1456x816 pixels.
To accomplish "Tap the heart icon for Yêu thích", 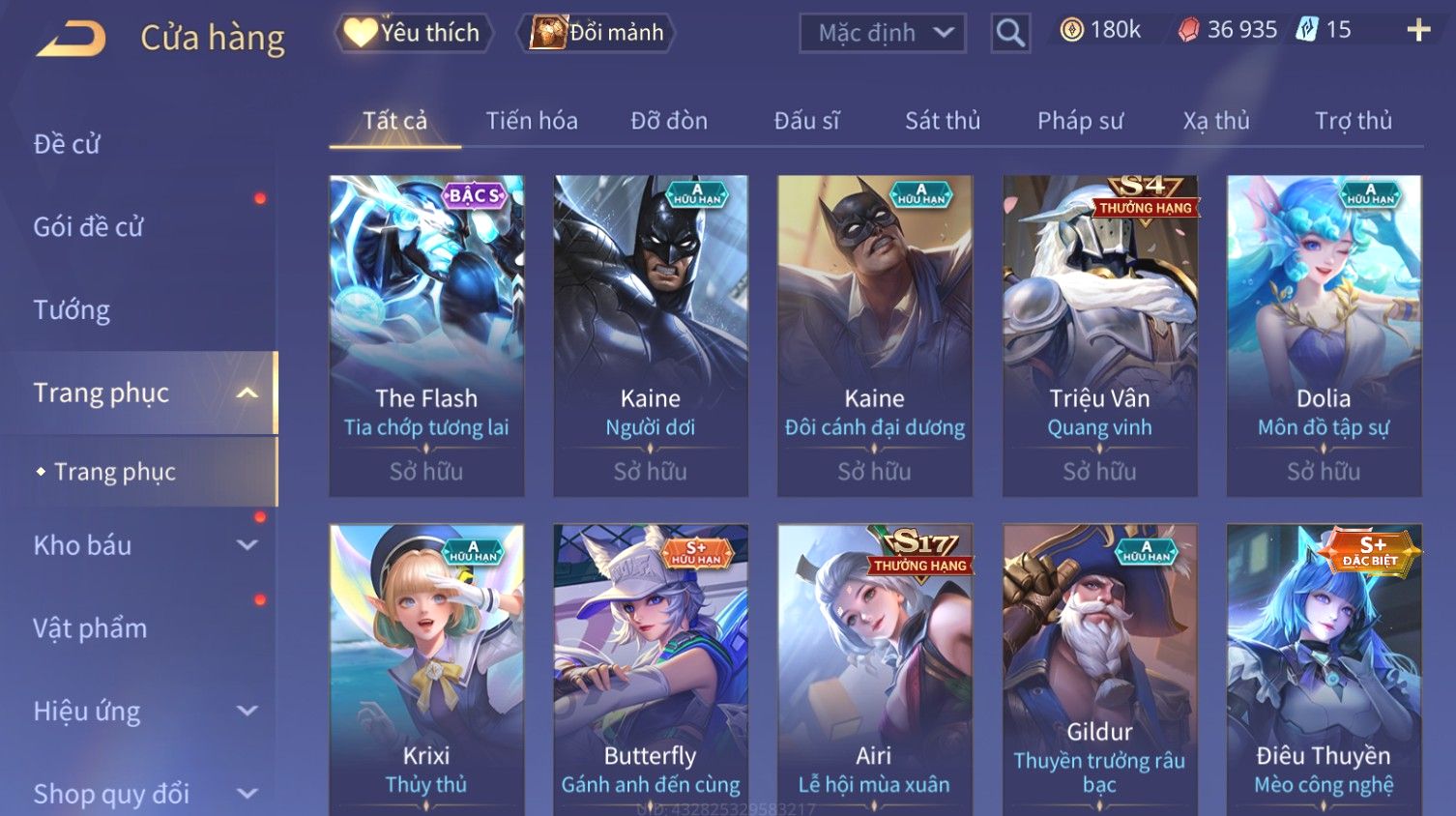I will coord(360,33).
